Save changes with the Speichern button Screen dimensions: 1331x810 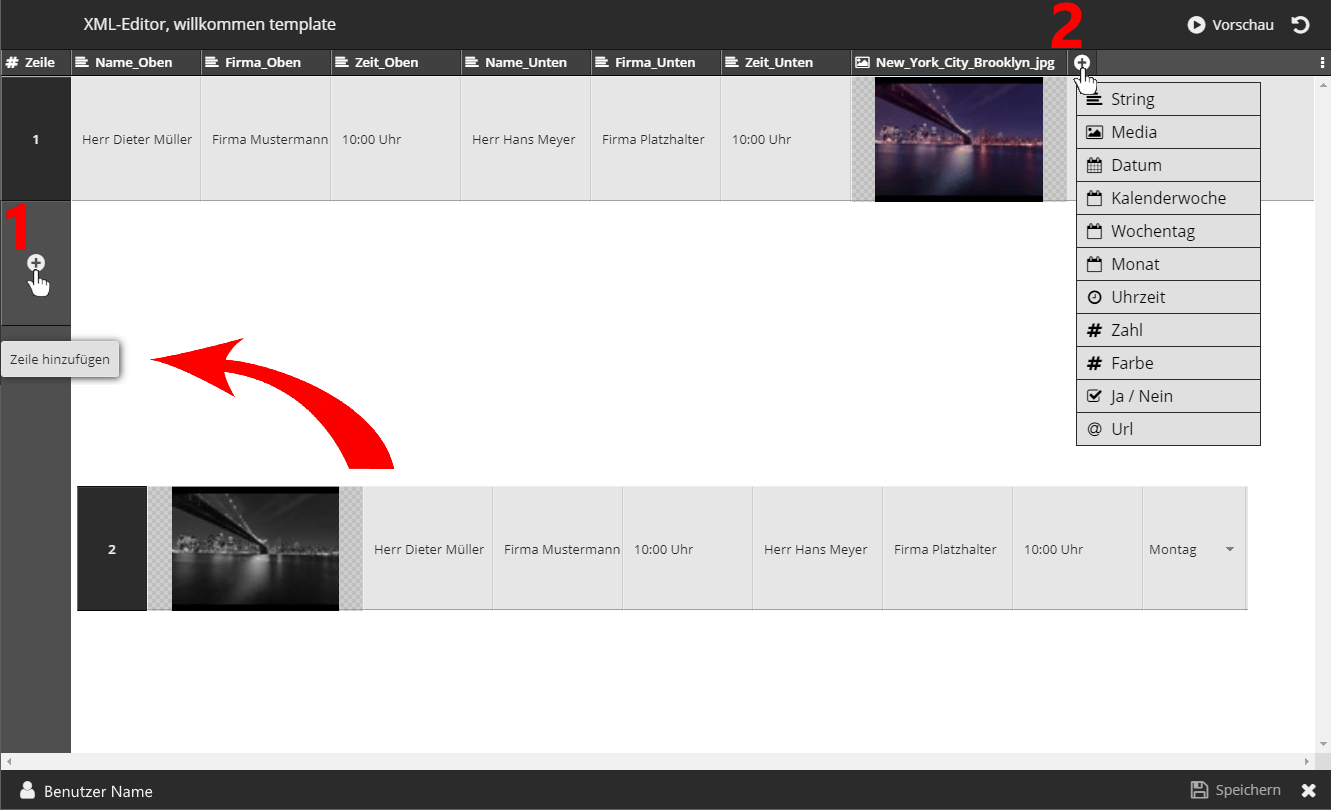coord(1235,790)
